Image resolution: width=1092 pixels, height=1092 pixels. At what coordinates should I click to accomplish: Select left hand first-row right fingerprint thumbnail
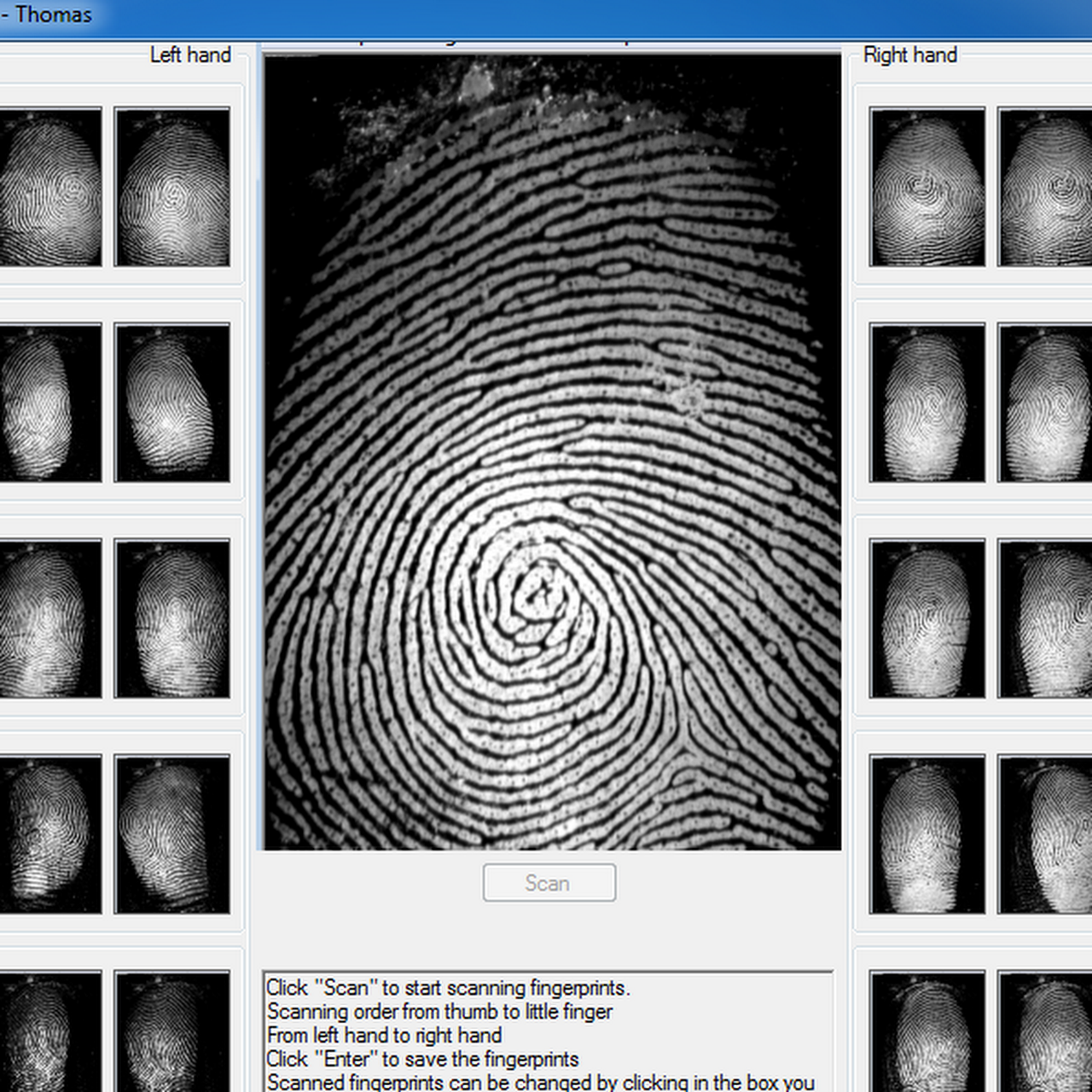[x=172, y=187]
